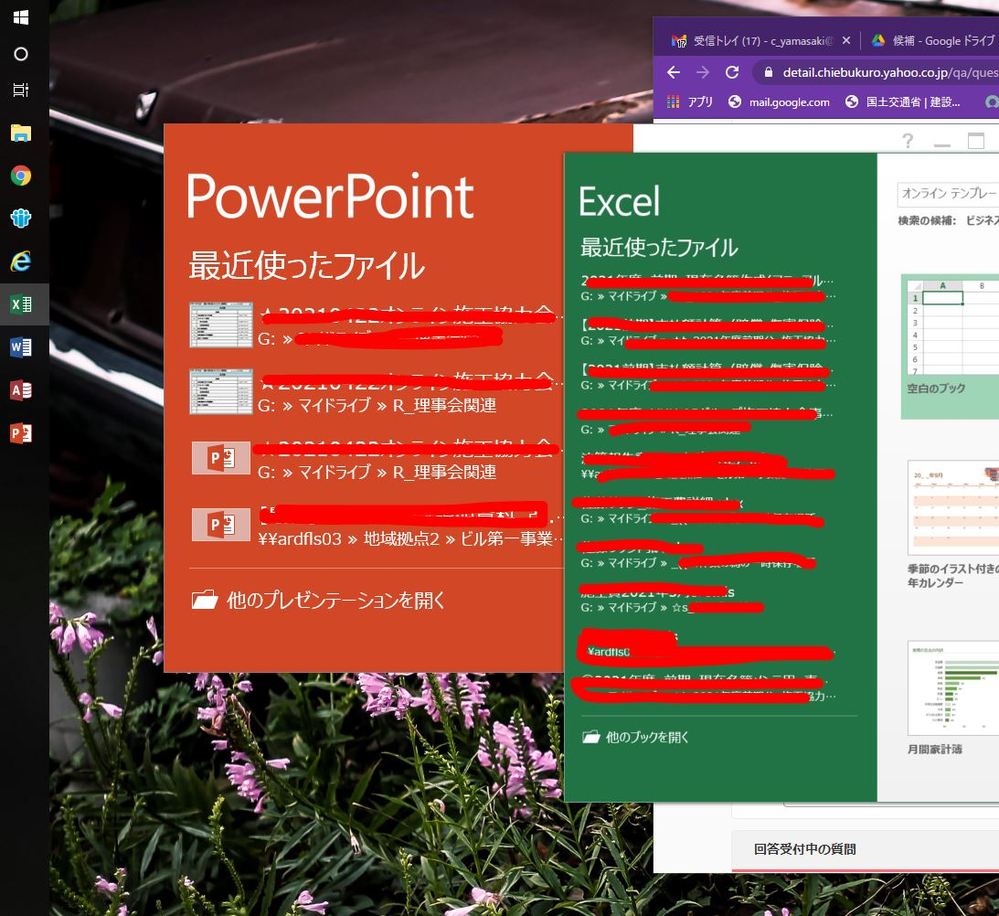
Task: Click the ビジネス suggested search link
Action: (x=982, y=220)
